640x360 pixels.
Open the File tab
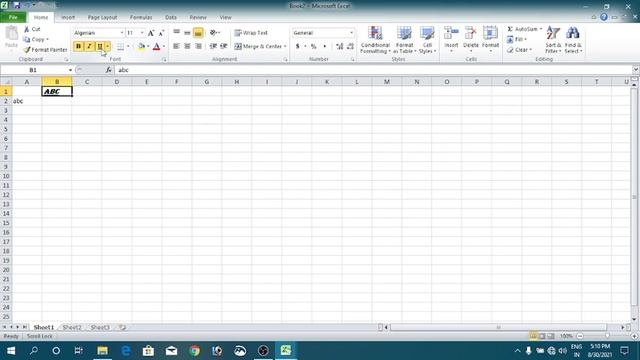tap(13, 18)
